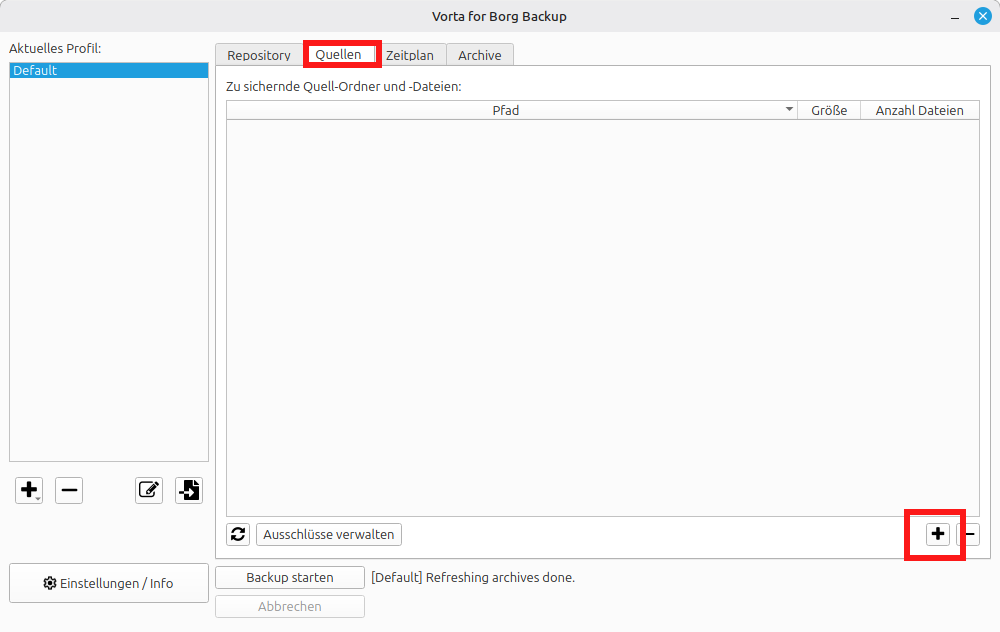Open the Zeitplan tab
The height and width of the screenshot is (632, 1000).
click(x=410, y=55)
